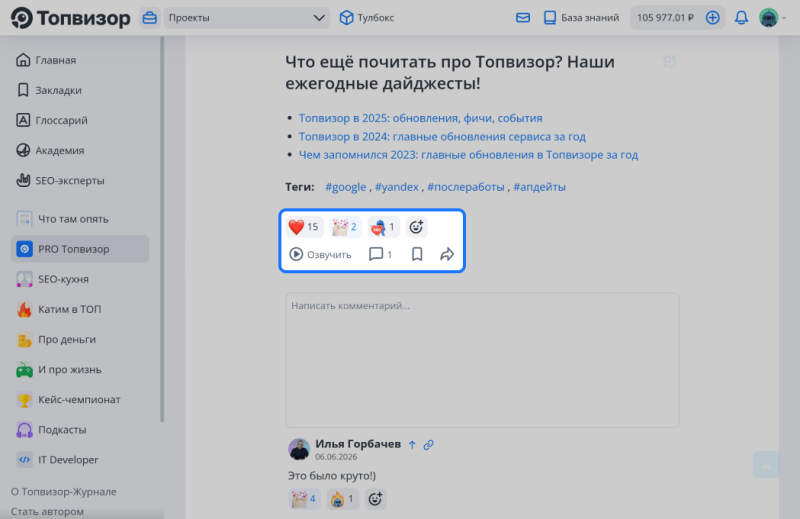Add emoji reaction to the comment

[375, 499]
